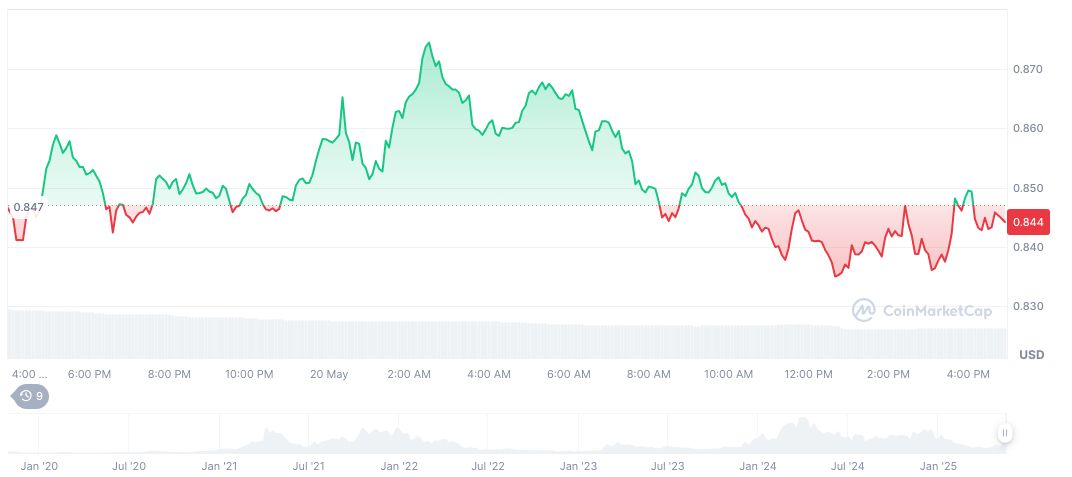The image size is (1072, 477).
Task: Click the 2:00 AM time axis label
Action: 409,374
